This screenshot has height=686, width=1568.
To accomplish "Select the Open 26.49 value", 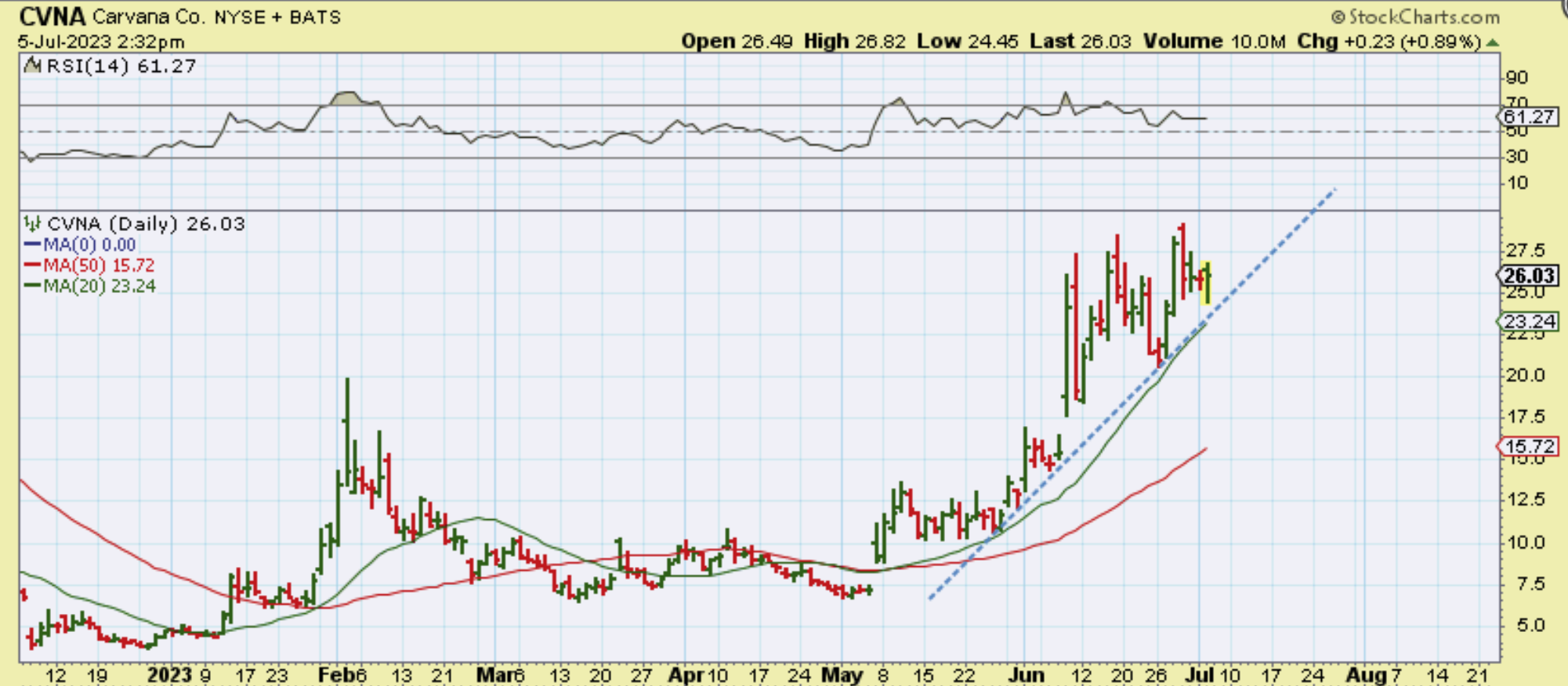I will (x=737, y=41).
